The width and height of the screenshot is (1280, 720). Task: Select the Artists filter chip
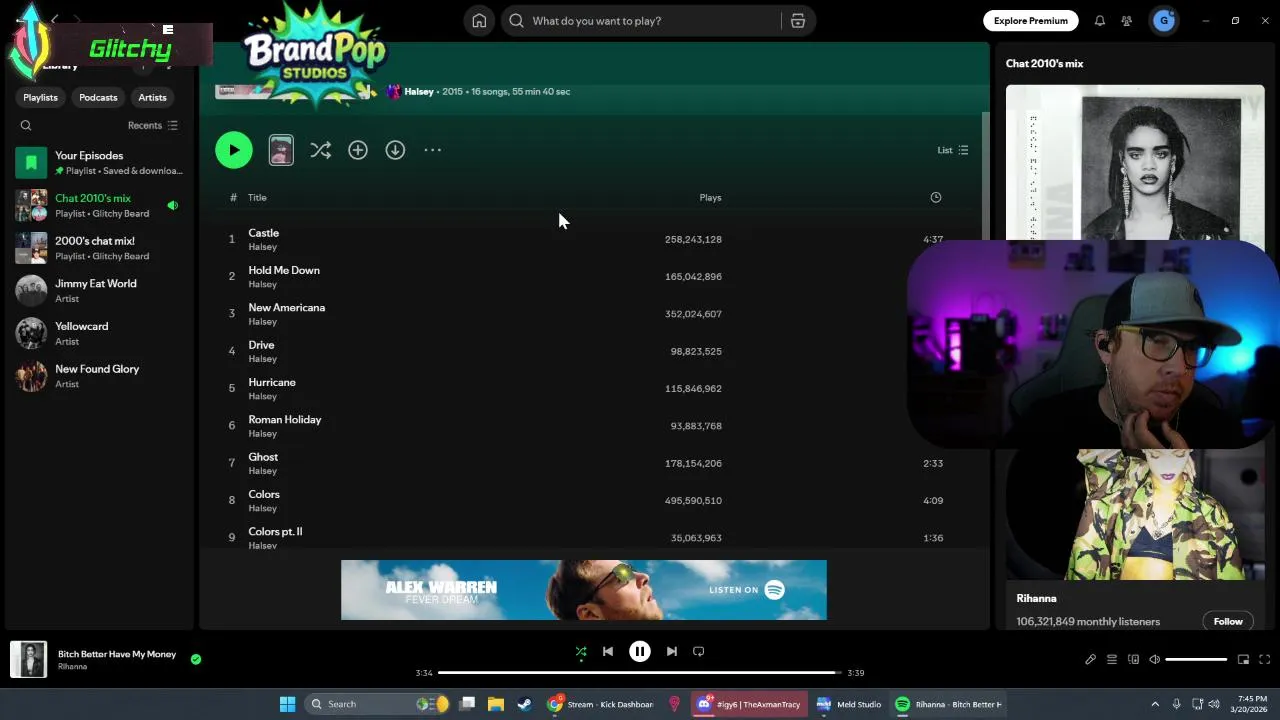coord(152,97)
